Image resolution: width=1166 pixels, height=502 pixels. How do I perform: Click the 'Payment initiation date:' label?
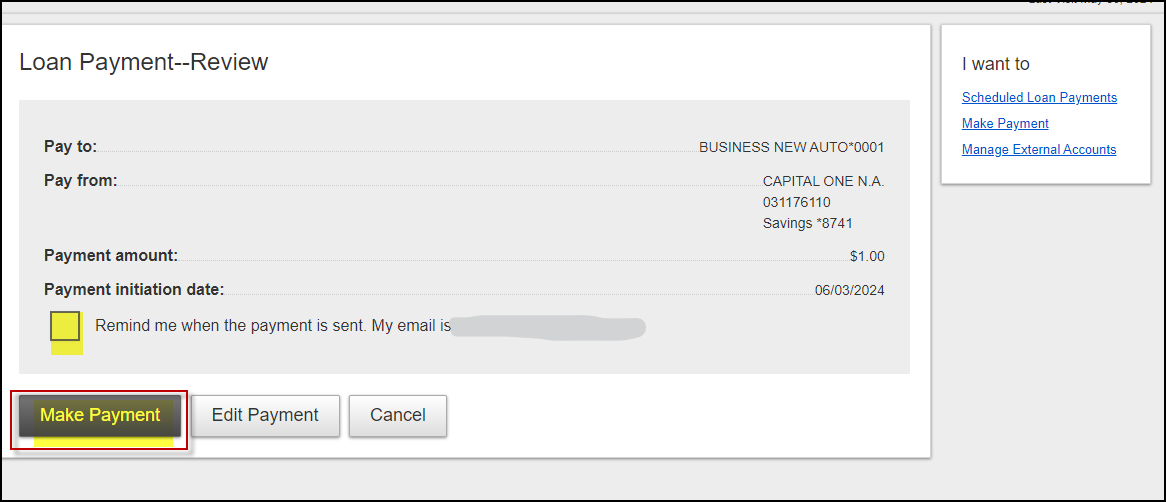[134, 289]
